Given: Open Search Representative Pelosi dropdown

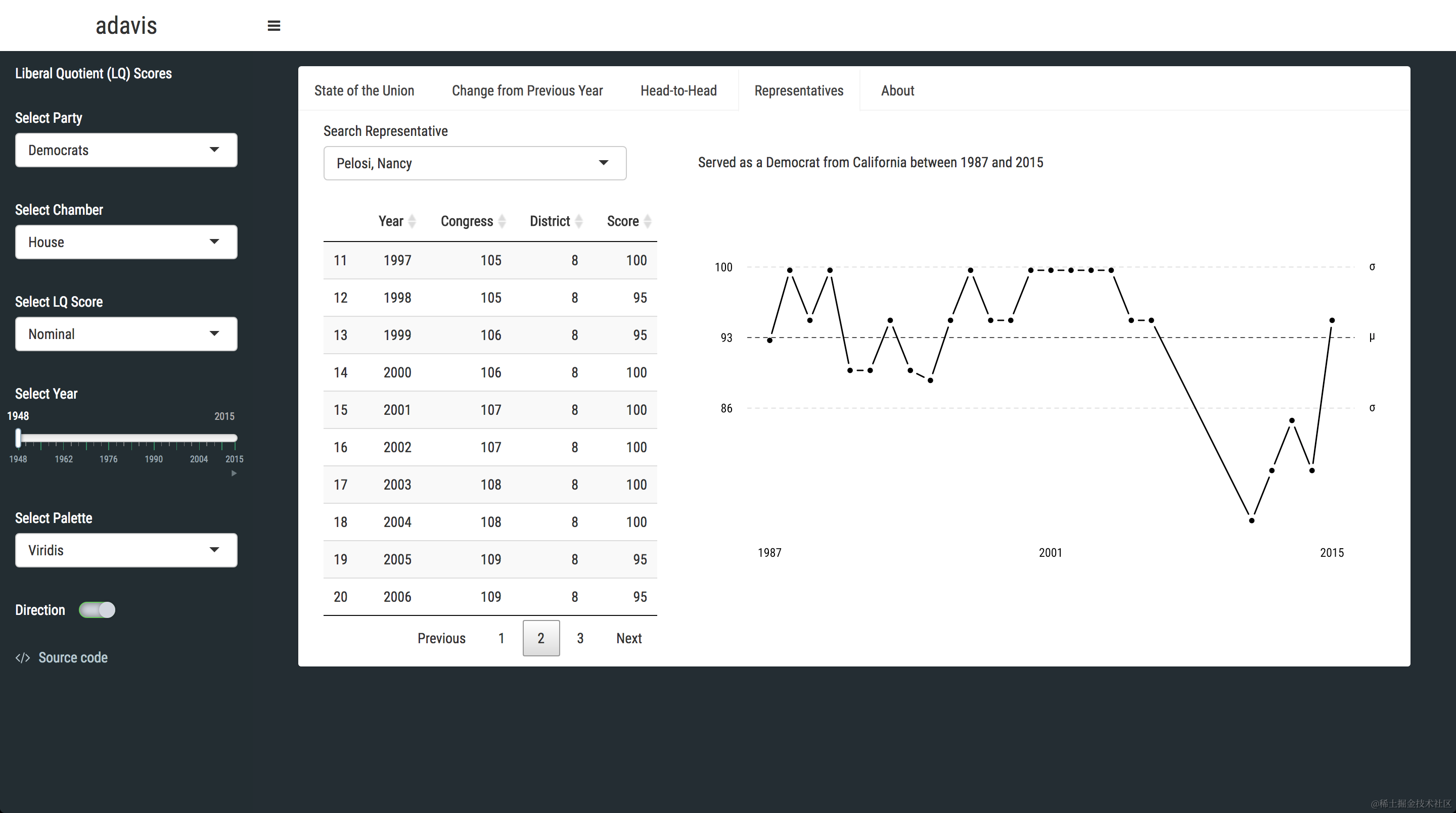Looking at the screenshot, I should pos(475,163).
